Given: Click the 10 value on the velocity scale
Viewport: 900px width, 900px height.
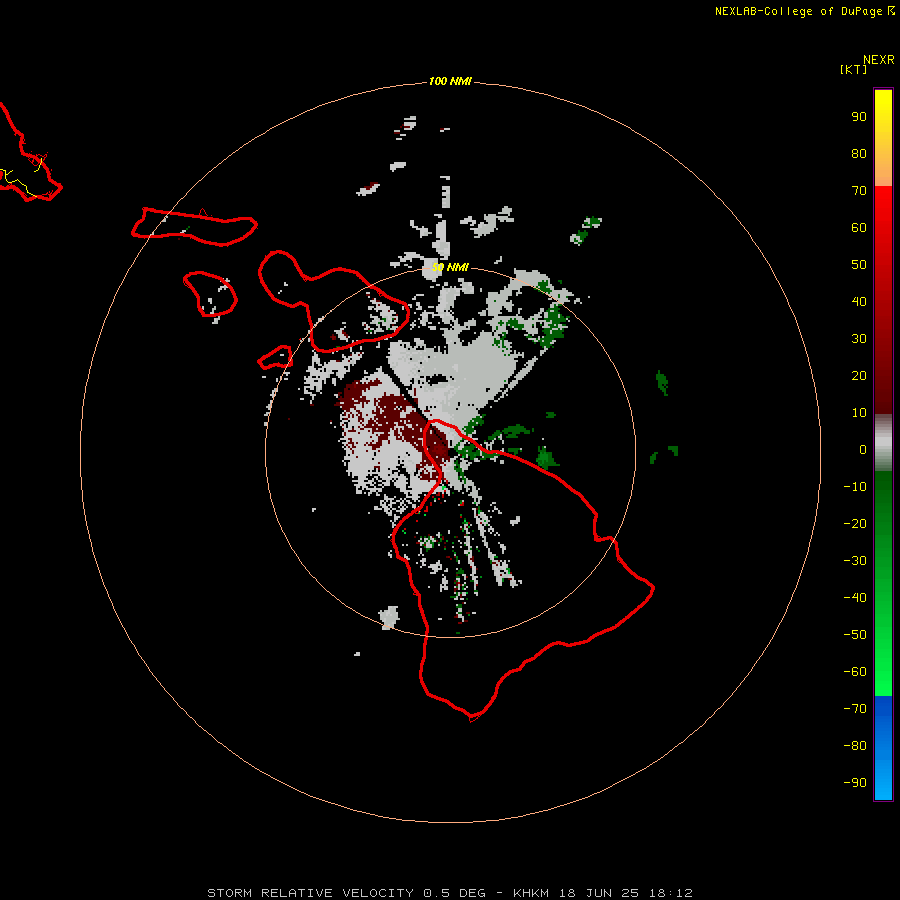Looking at the screenshot, I should point(859,413).
